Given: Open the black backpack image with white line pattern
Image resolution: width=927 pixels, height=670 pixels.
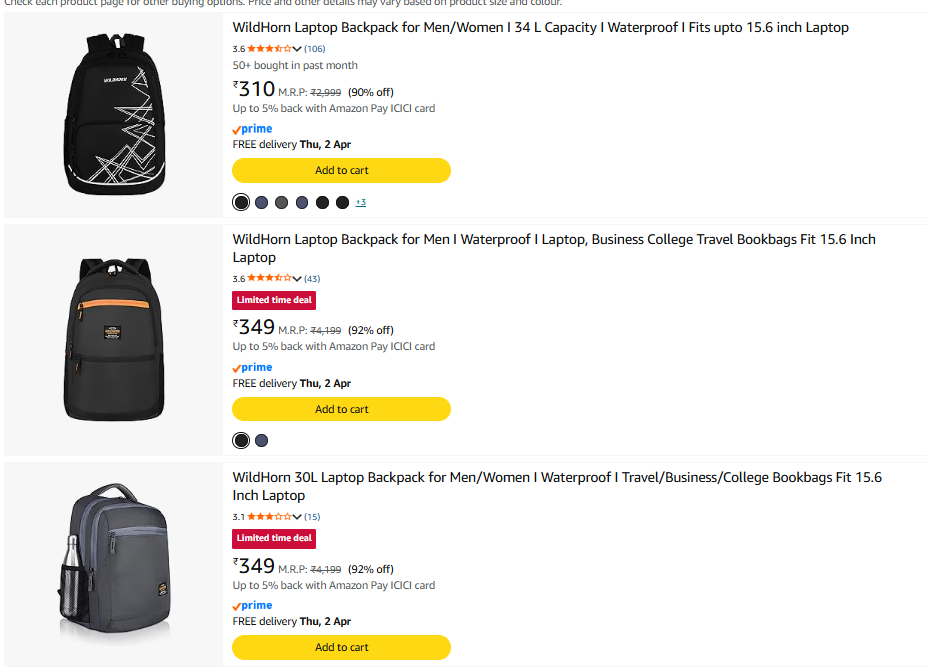Looking at the screenshot, I should (115, 115).
